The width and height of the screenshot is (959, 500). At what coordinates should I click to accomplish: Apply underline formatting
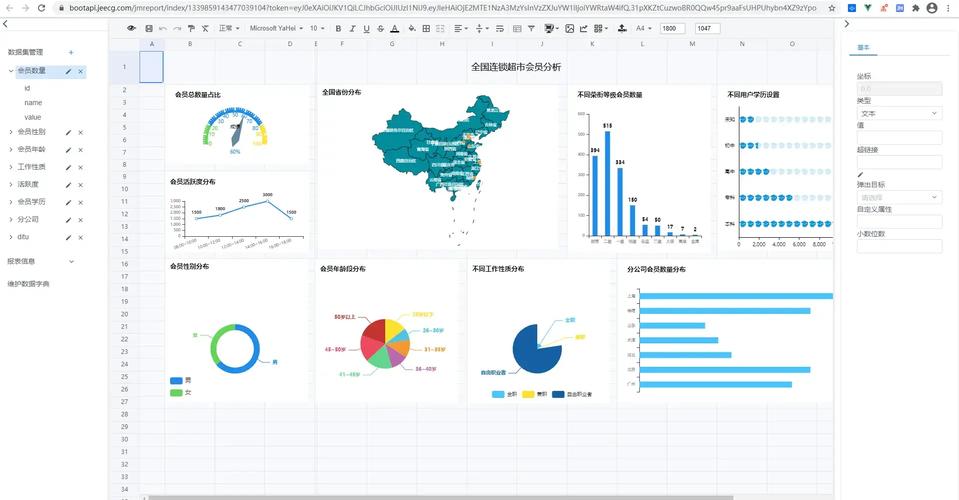tap(366, 28)
